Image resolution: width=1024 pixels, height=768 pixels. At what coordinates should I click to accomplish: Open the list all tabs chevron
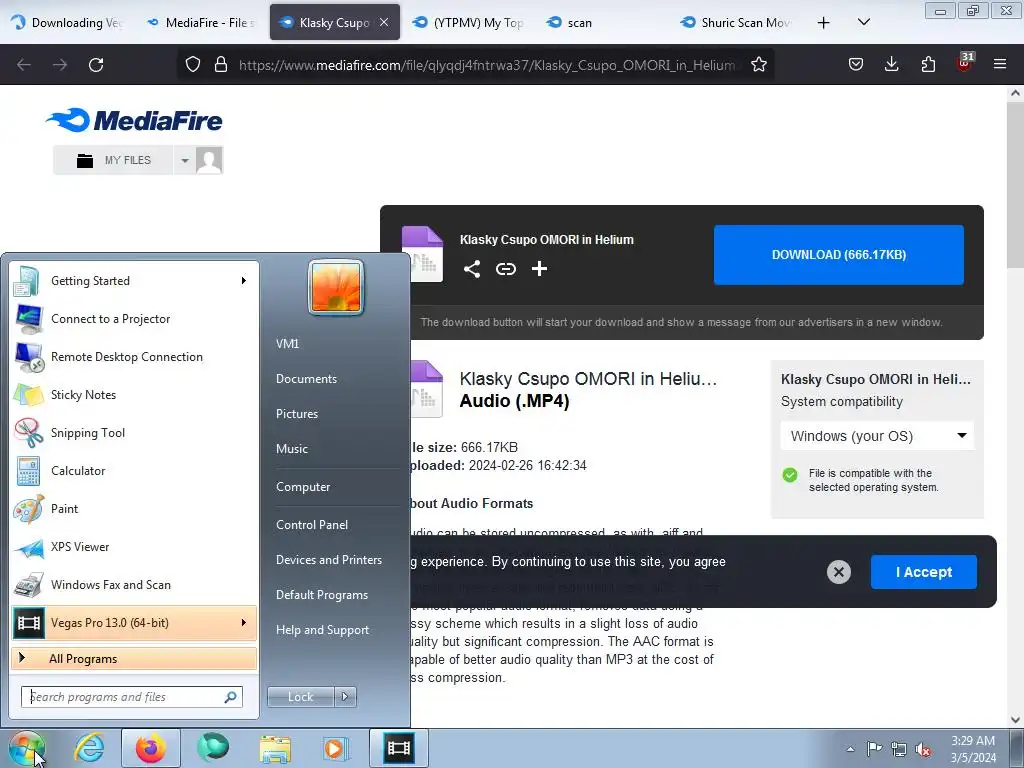point(863,22)
